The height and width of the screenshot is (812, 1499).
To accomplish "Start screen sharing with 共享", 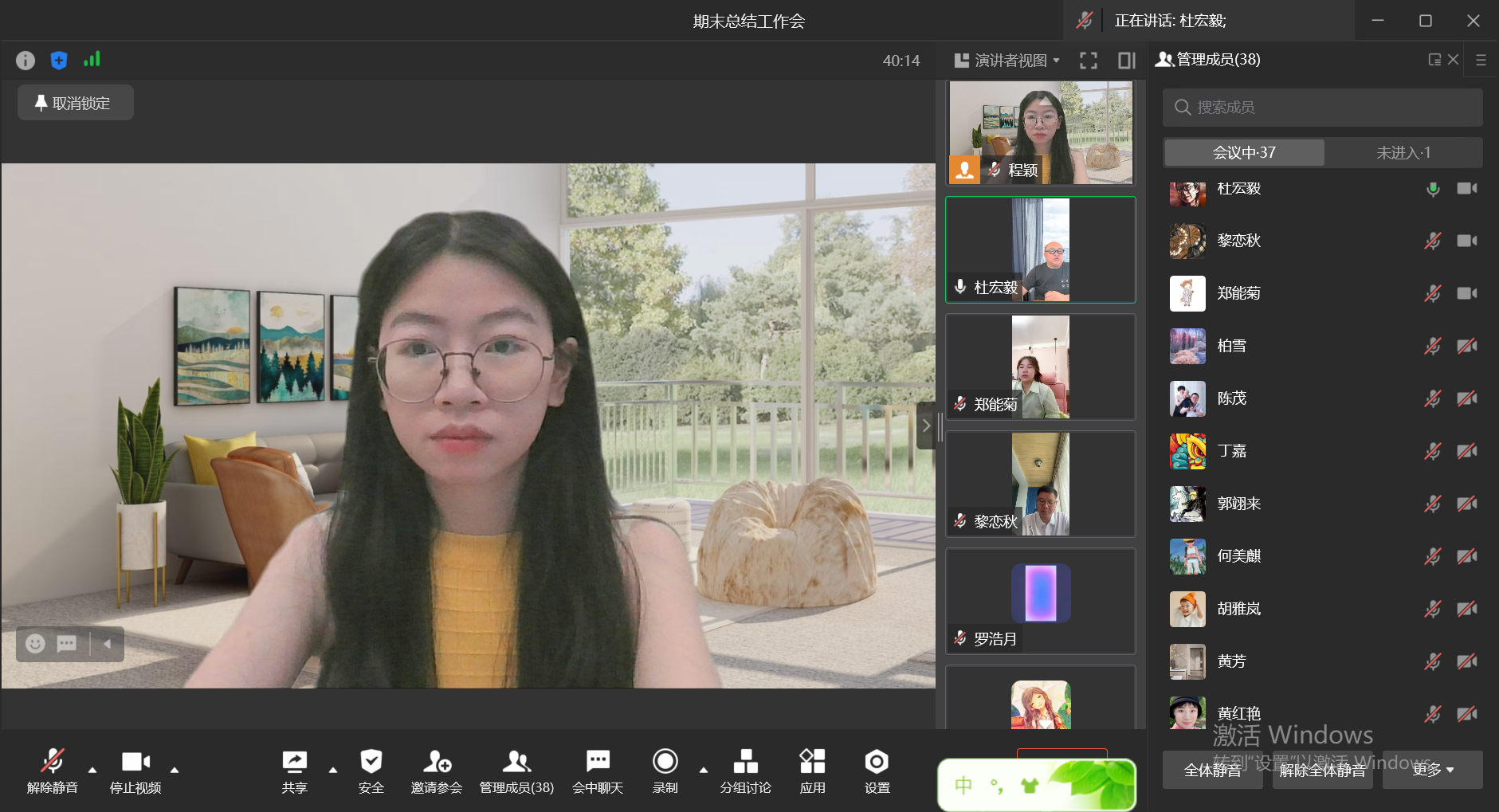I will click(x=294, y=771).
